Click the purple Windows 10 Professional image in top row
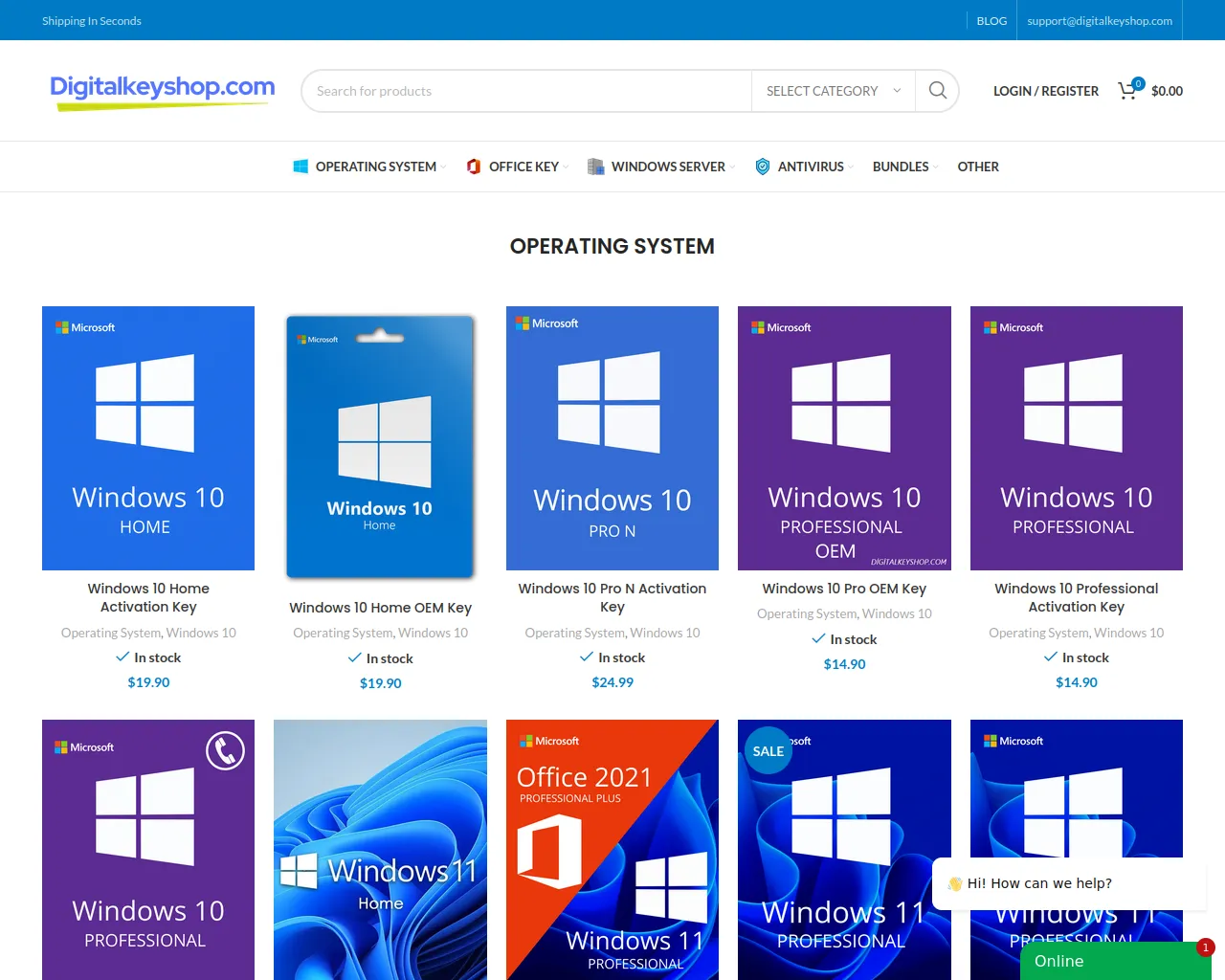This screenshot has width=1225, height=980. (1077, 438)
